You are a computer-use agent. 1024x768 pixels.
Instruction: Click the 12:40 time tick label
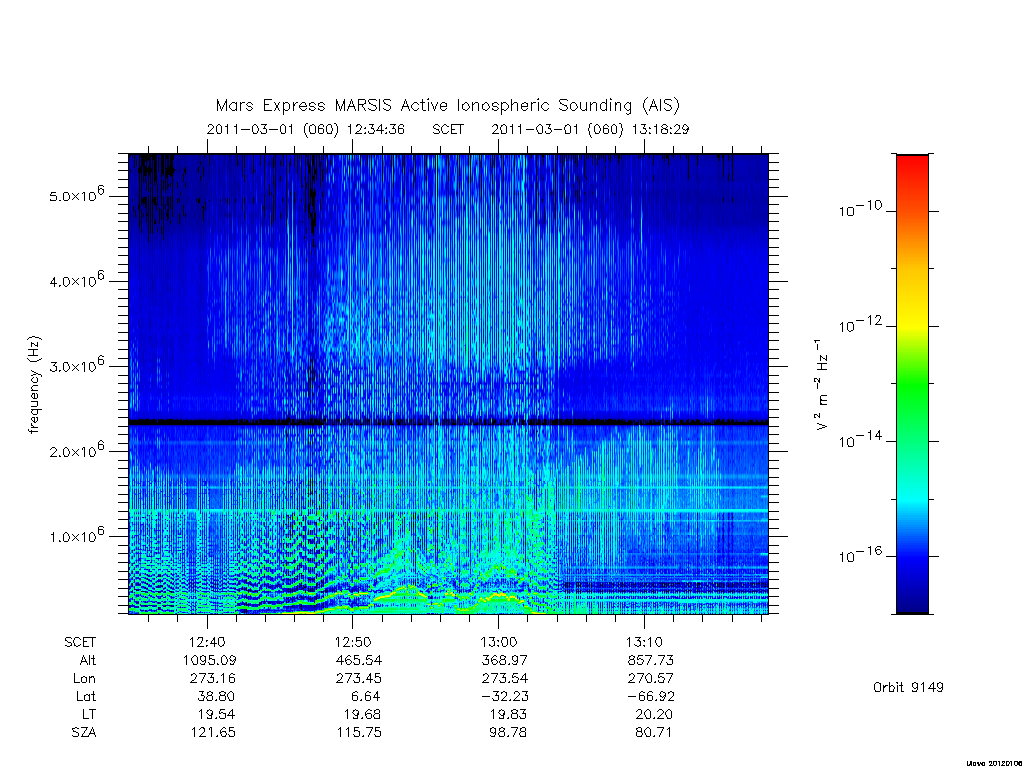(x=207, y=642)
